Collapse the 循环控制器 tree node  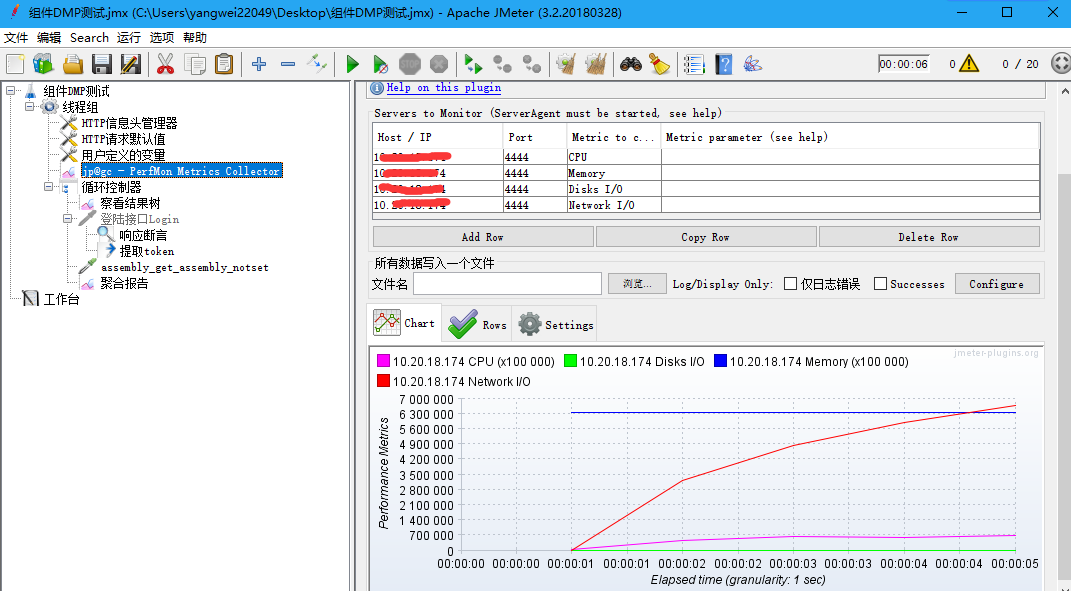(47, 186)
